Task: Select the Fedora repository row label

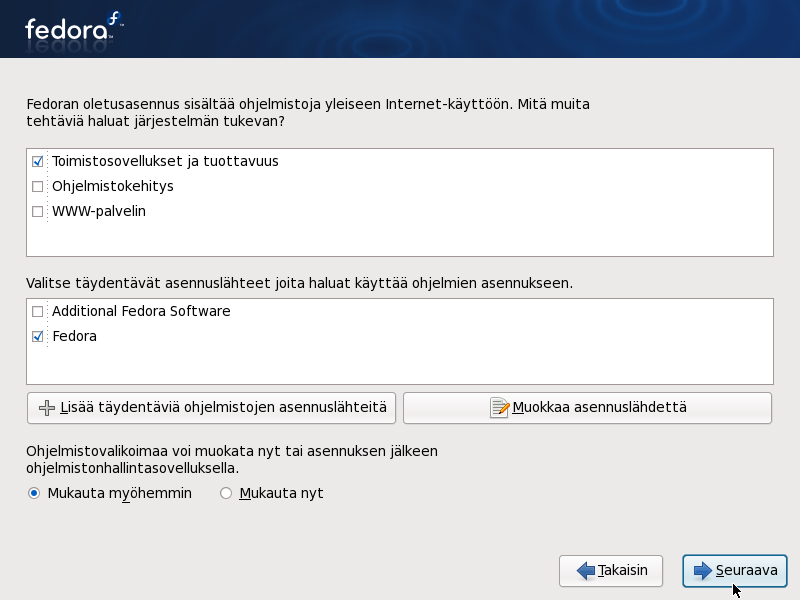Action: 75,336
